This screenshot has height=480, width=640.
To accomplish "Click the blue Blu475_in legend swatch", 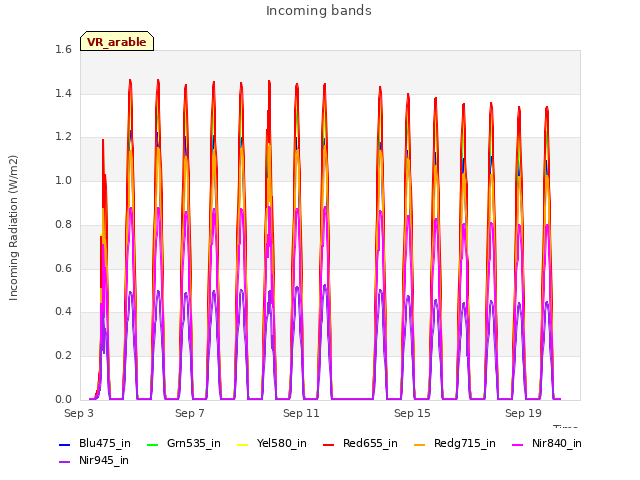I will click(64, 444).
